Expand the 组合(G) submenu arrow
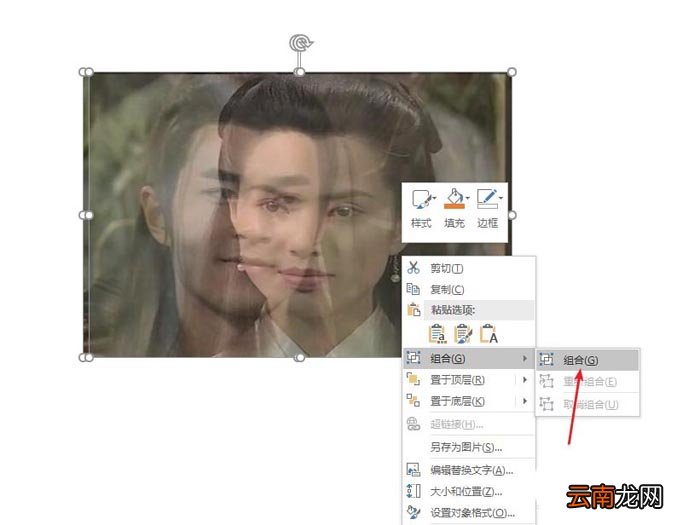The width and height of the screenshot is (700, 525). tap(525, 358)
